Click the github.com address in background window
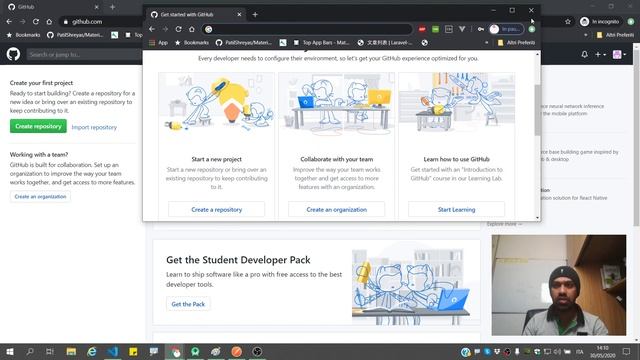640x360 pixels. tap(87, 22)
